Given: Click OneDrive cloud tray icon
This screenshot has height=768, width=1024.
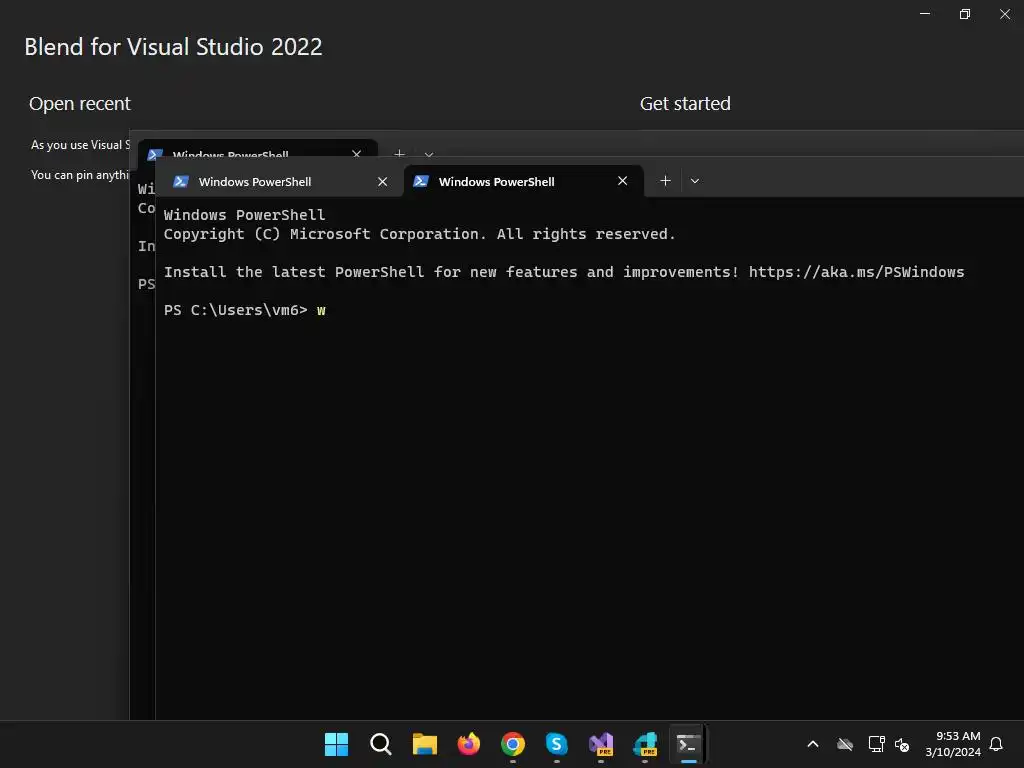Looking at the screenshot, I should (x=845, y=744).
